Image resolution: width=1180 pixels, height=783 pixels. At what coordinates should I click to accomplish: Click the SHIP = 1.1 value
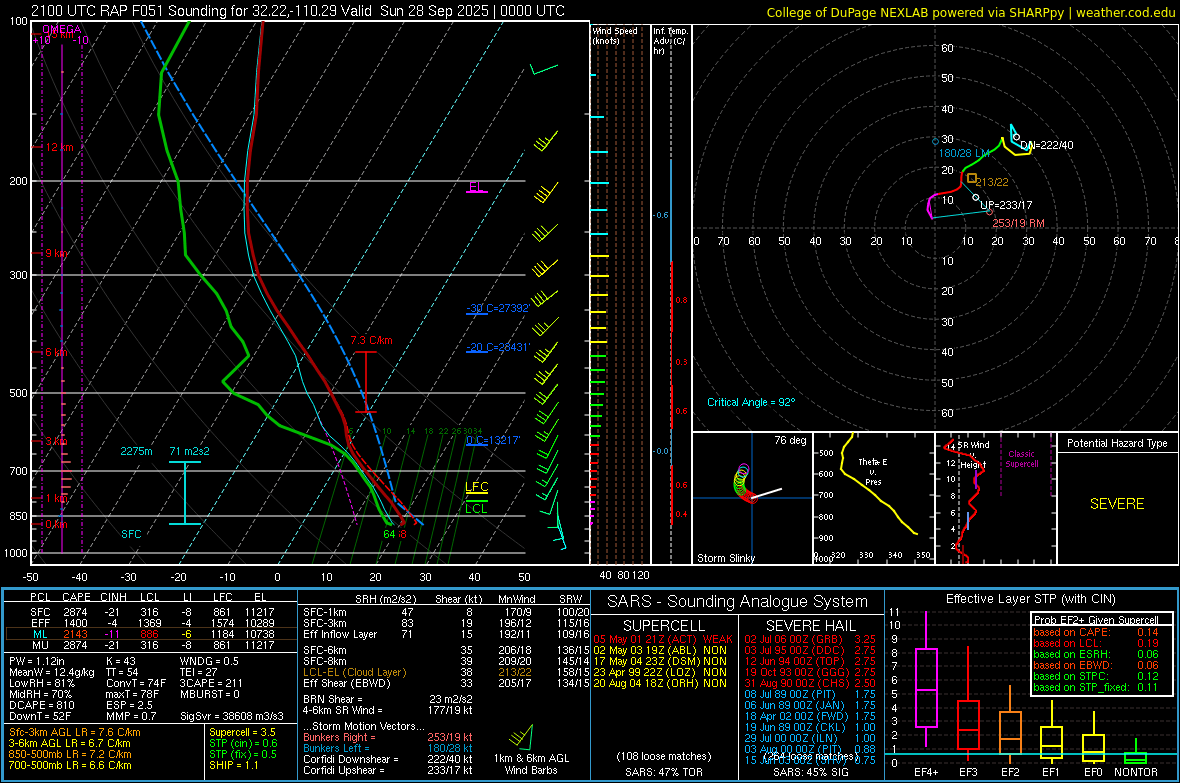[233, 765]
